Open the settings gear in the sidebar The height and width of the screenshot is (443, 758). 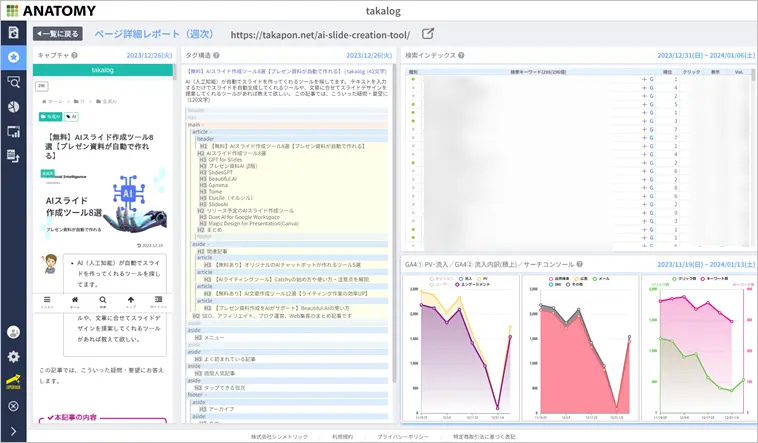(x=14, y=356)
